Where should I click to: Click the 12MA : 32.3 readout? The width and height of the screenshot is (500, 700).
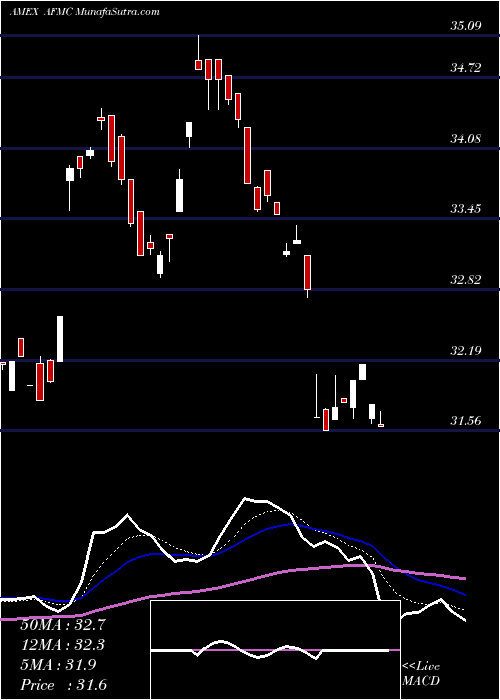point(62,645)
